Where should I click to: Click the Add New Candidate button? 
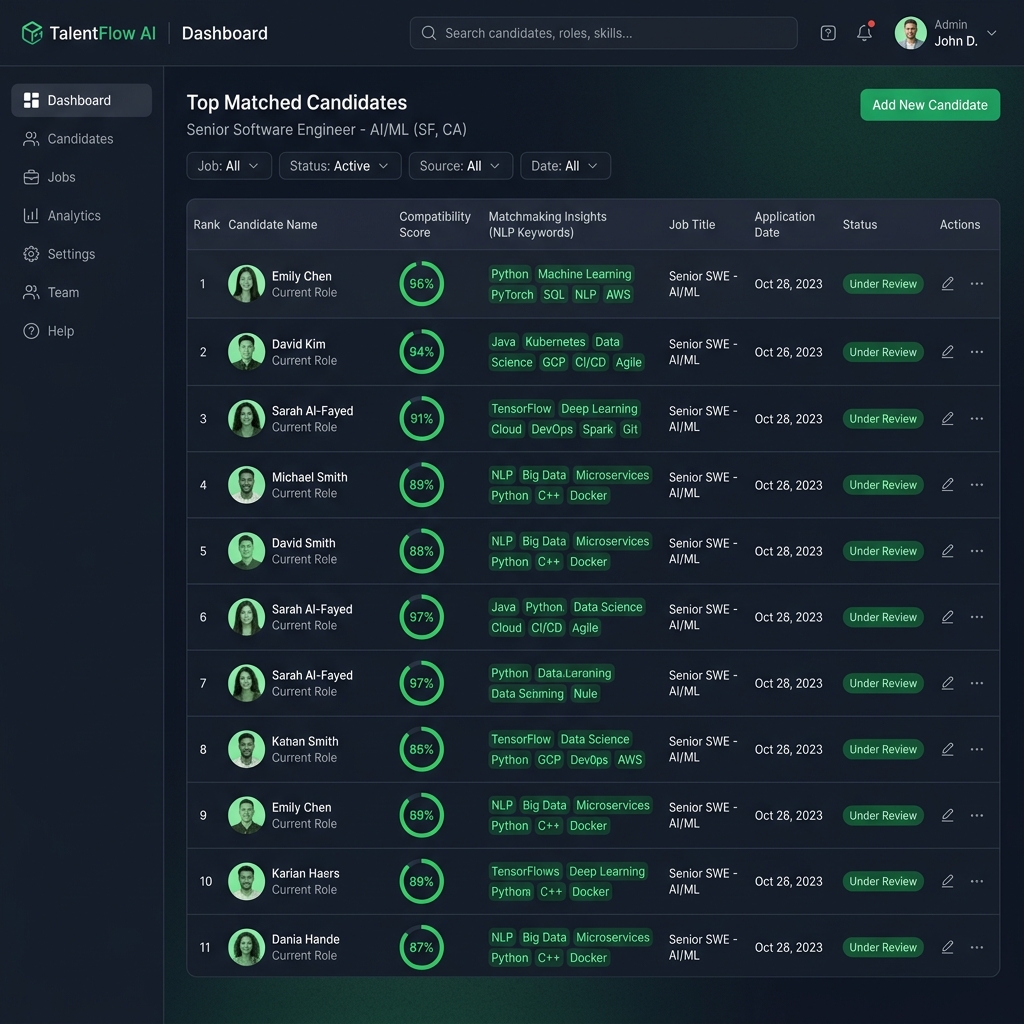(x=930, y=104)
